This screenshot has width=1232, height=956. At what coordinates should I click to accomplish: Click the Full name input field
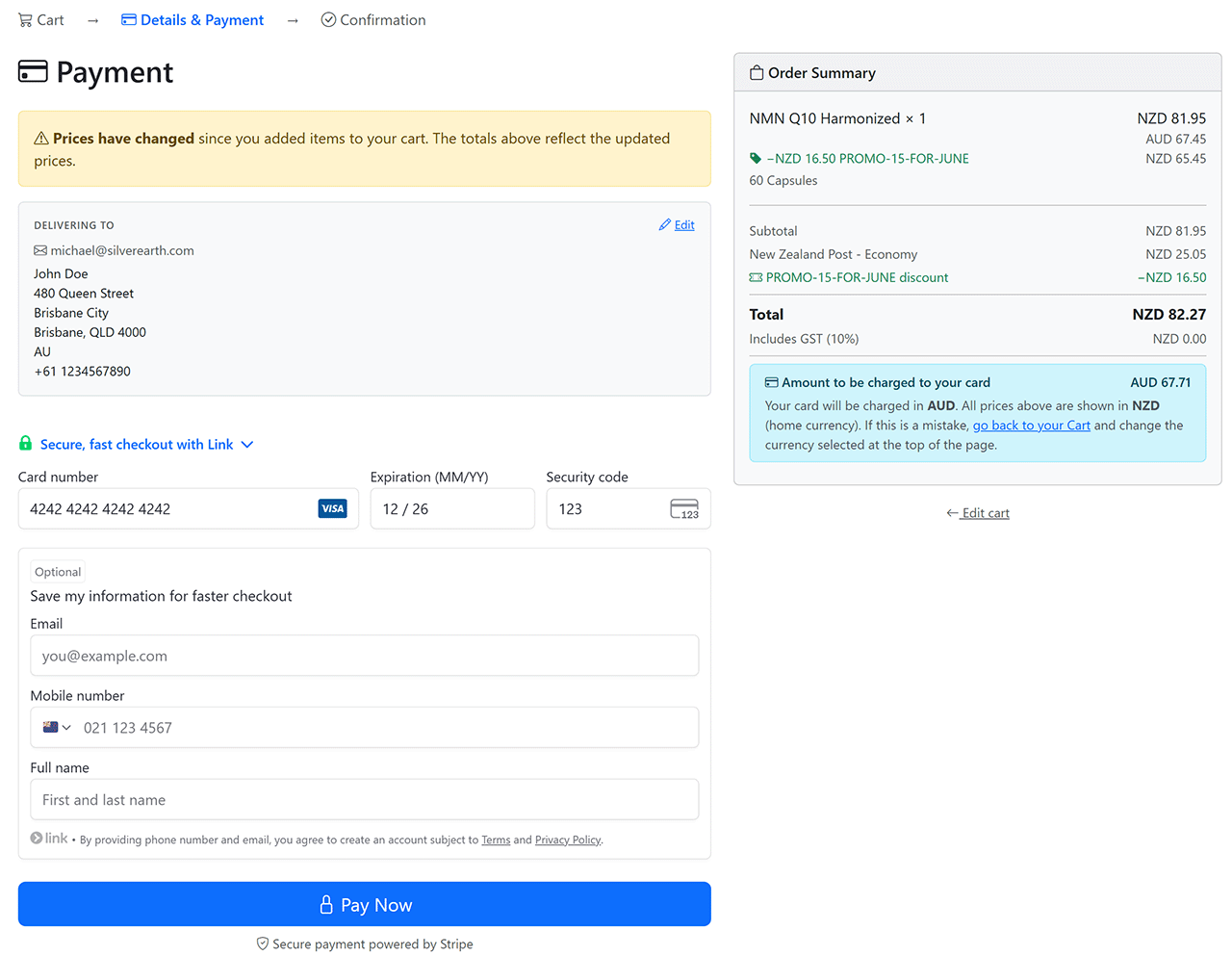365,800
